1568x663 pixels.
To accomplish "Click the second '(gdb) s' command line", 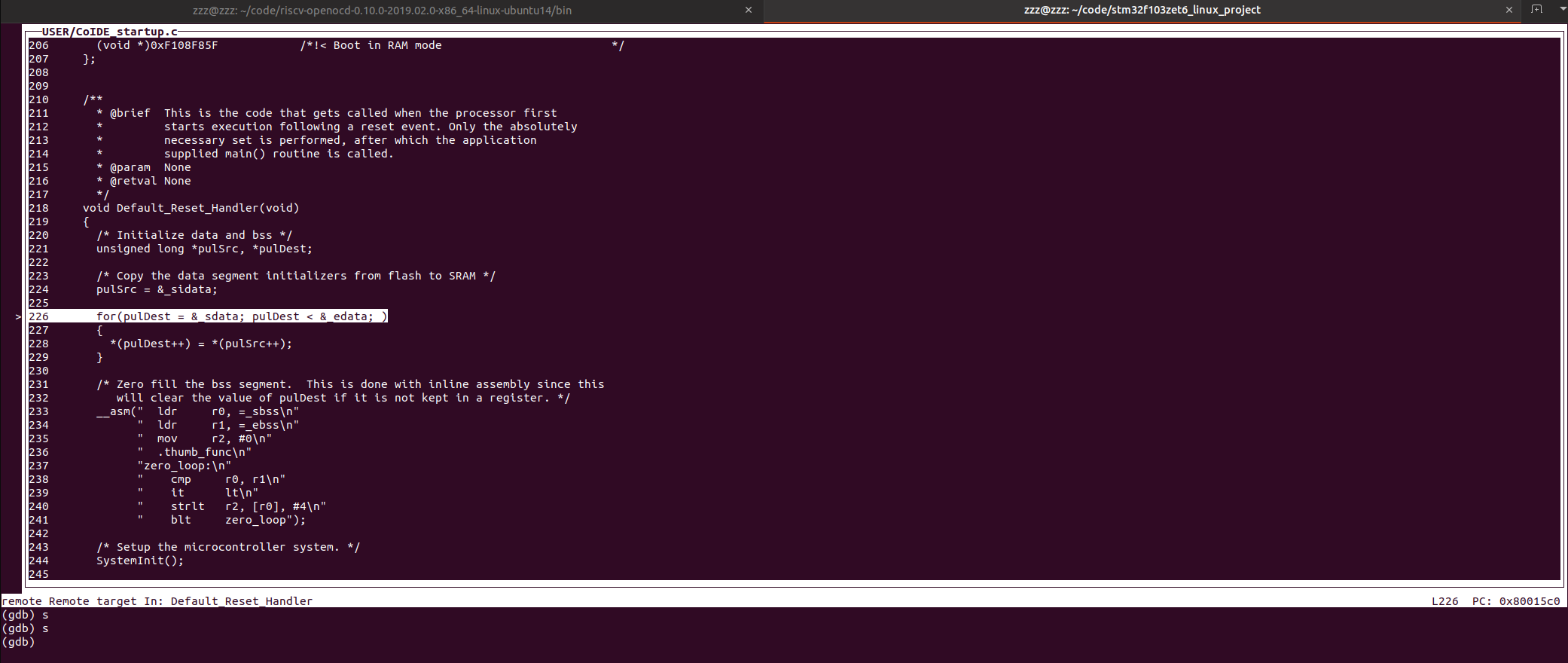I will pyautogui.click(x=25, y=628).
